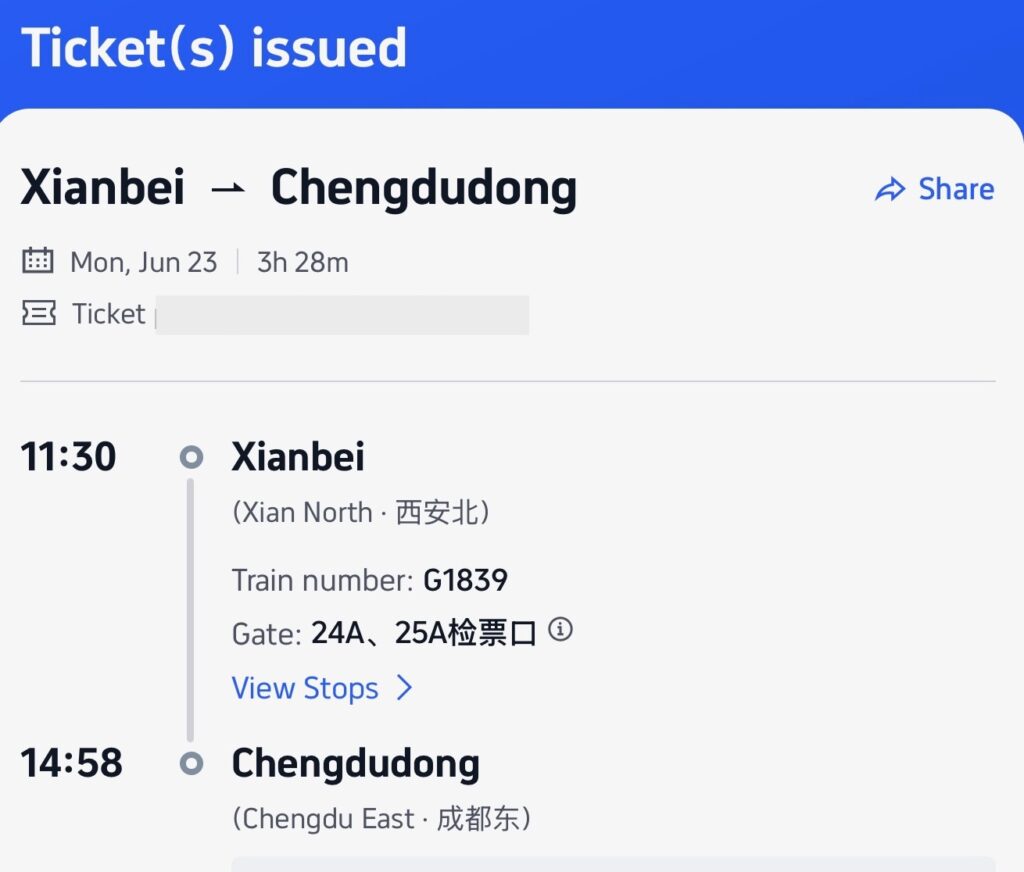Viewport: 1024px width, 872px height.
Task: Tap the Share label text
Action: pyautogui.click(x=956, y=189)
